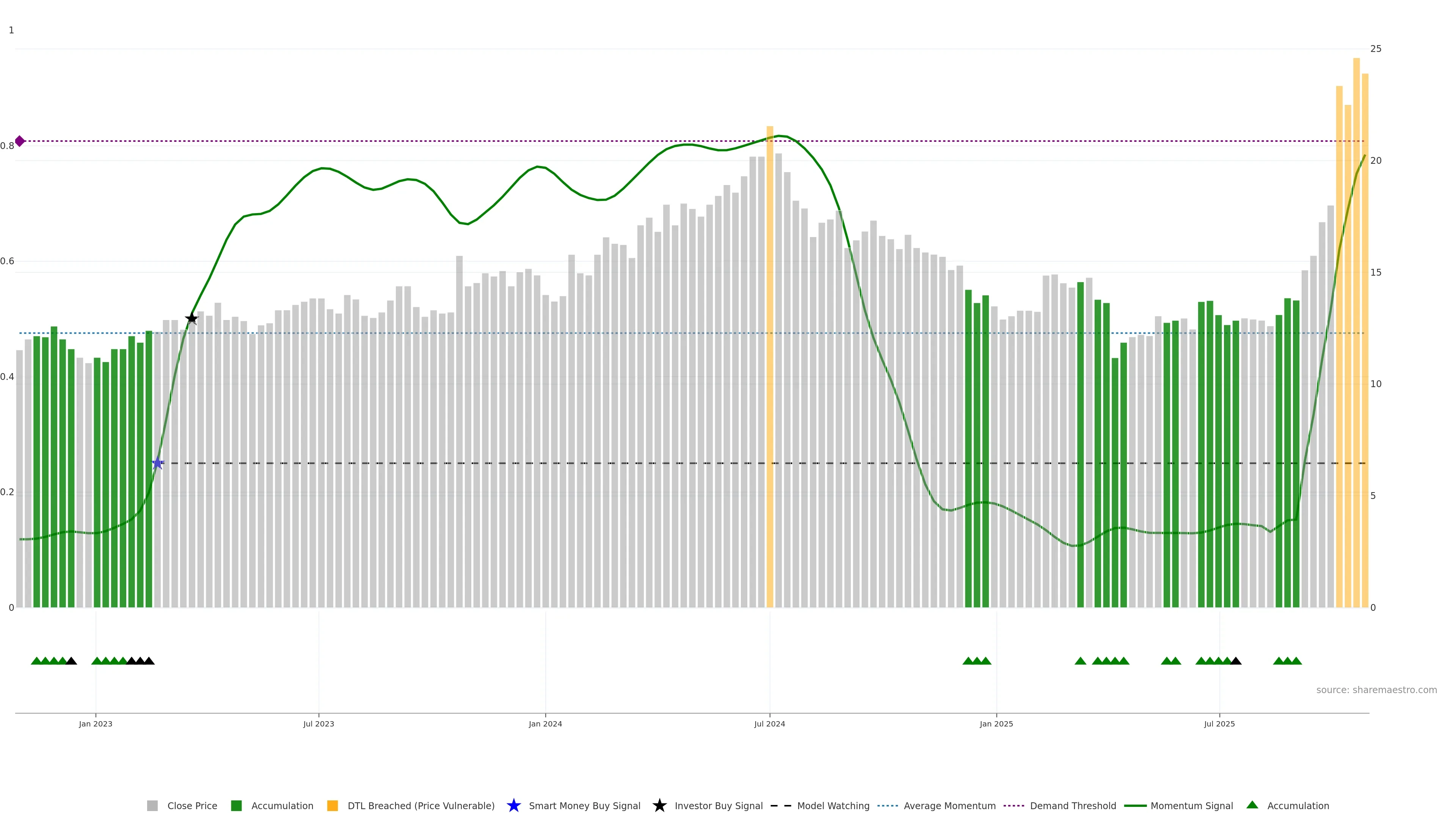1456x819 pixels.
Task: Click the blue star marker on the chart
Action: point(158,463)
